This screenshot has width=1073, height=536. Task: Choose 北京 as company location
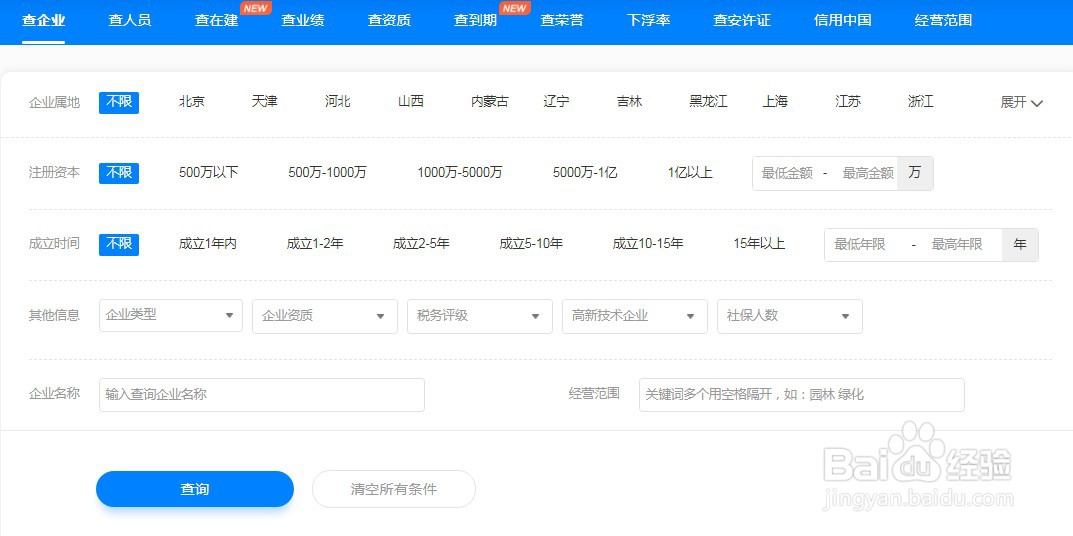click(x=192, y=102)
